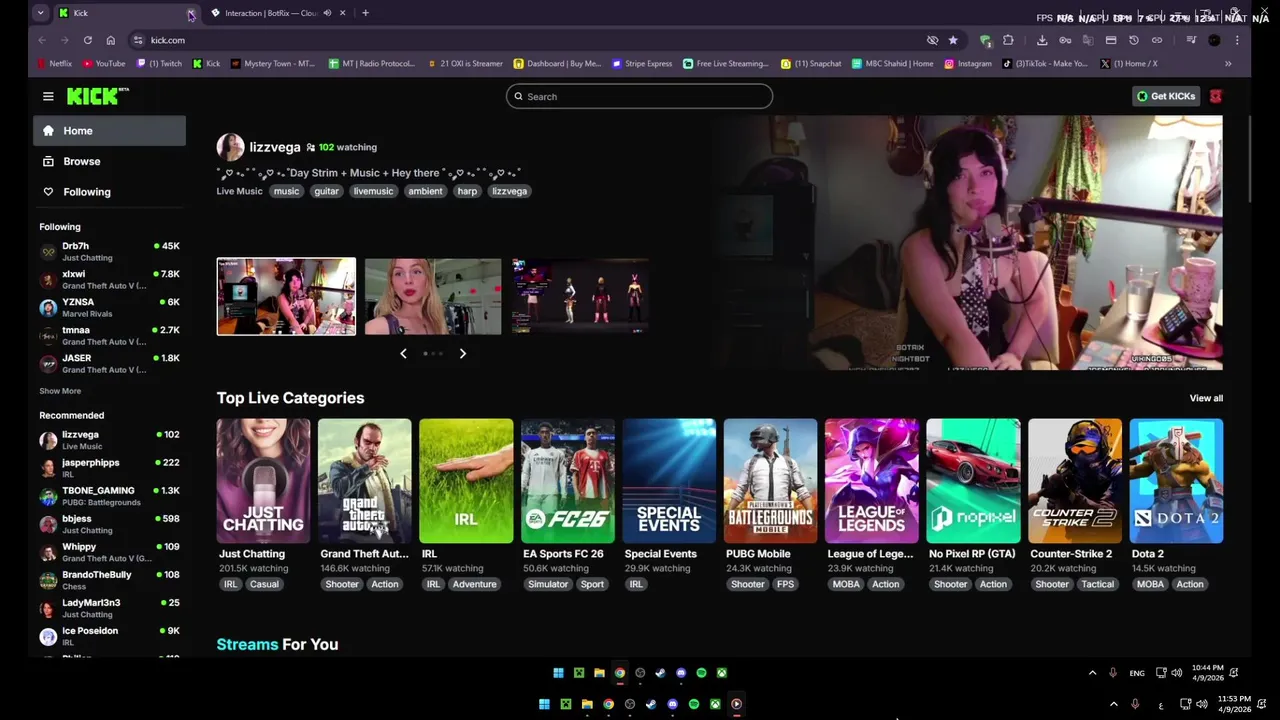The image size is (1280, 720).
Task: Click the magnifier icon in search bar
Action: [x=518, y=97]
